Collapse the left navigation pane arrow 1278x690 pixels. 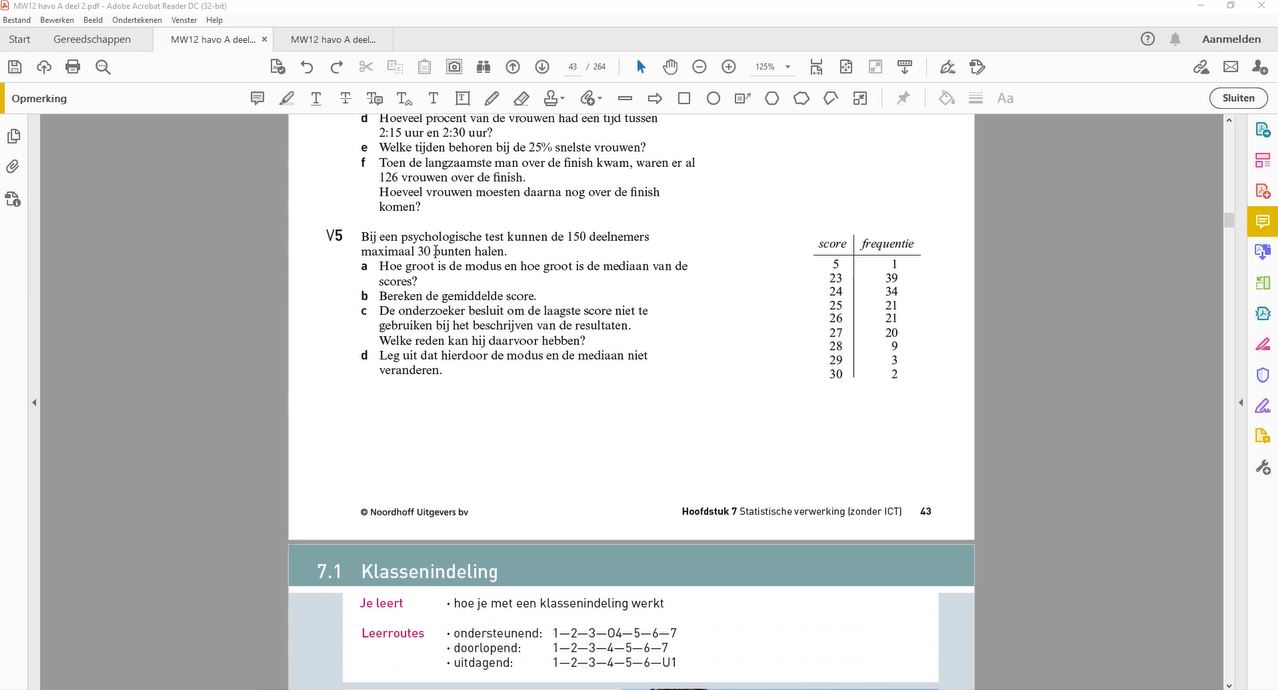[34, 402]
